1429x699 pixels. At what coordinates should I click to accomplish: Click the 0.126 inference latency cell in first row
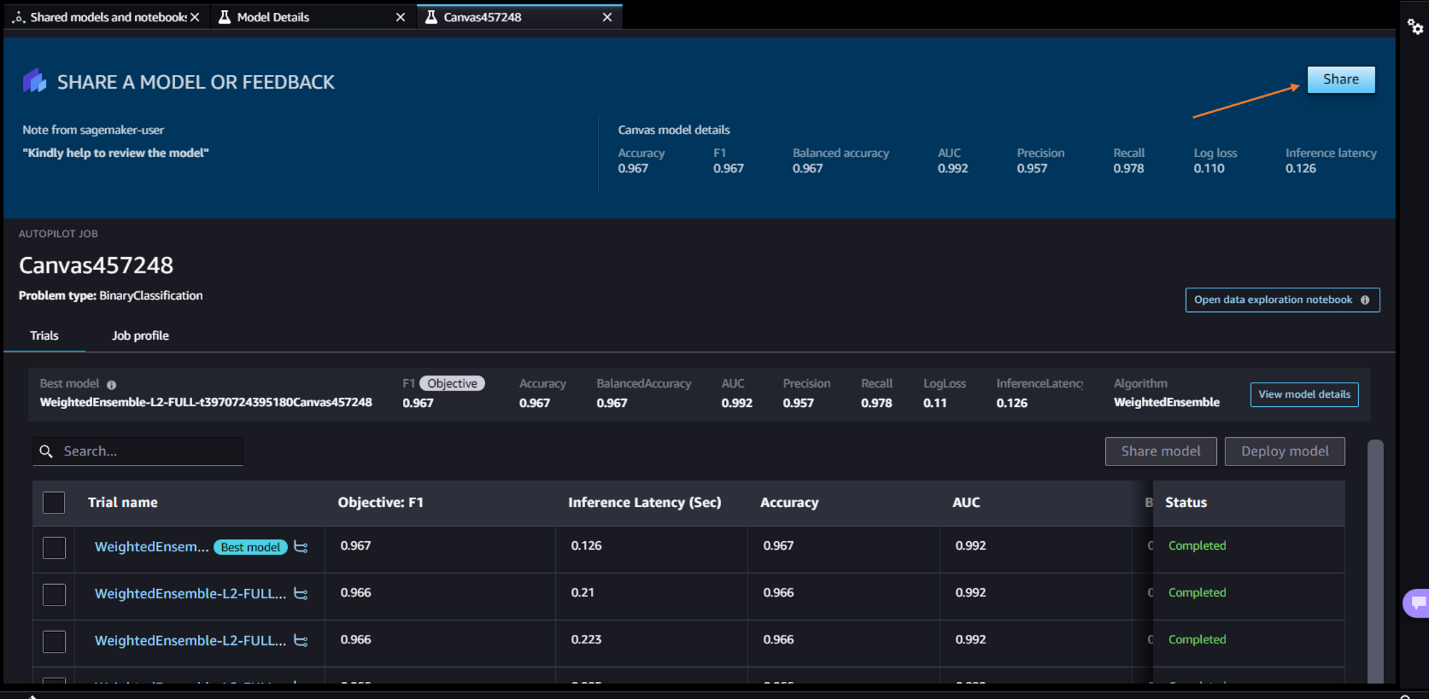587,546
